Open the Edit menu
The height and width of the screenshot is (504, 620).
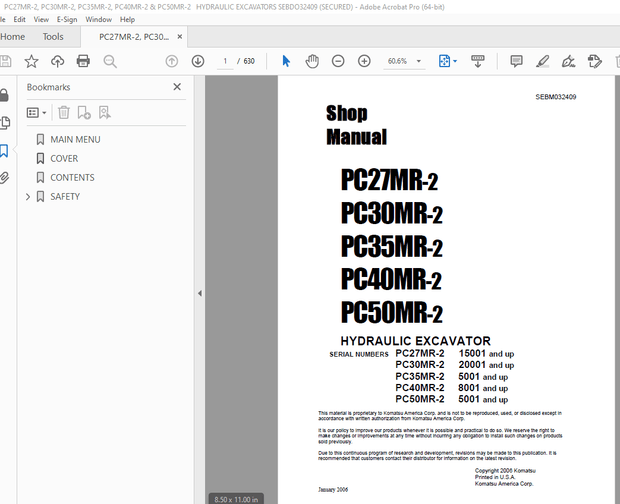19,19
